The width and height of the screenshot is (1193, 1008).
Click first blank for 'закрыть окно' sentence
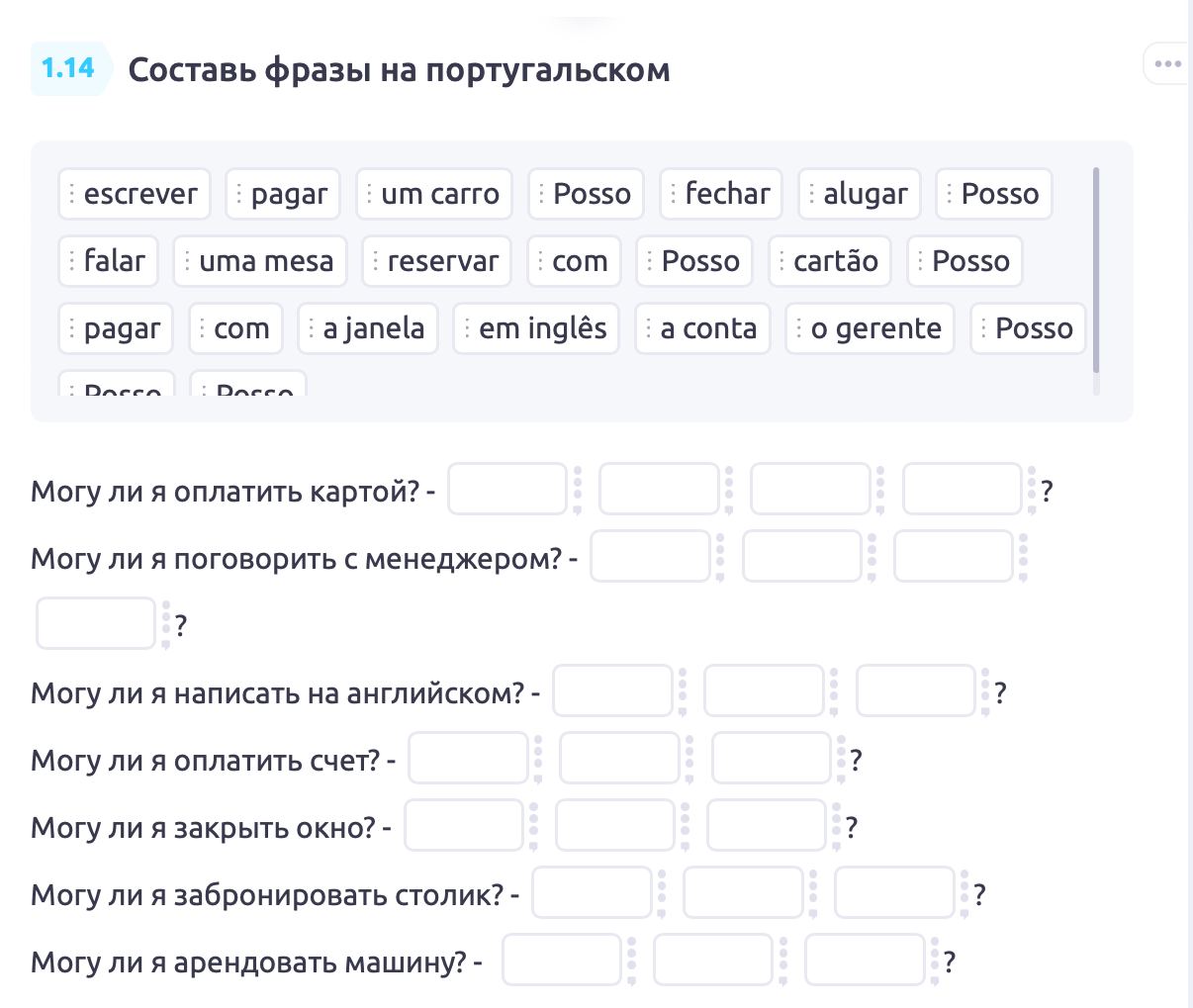[x=464, y=825]
